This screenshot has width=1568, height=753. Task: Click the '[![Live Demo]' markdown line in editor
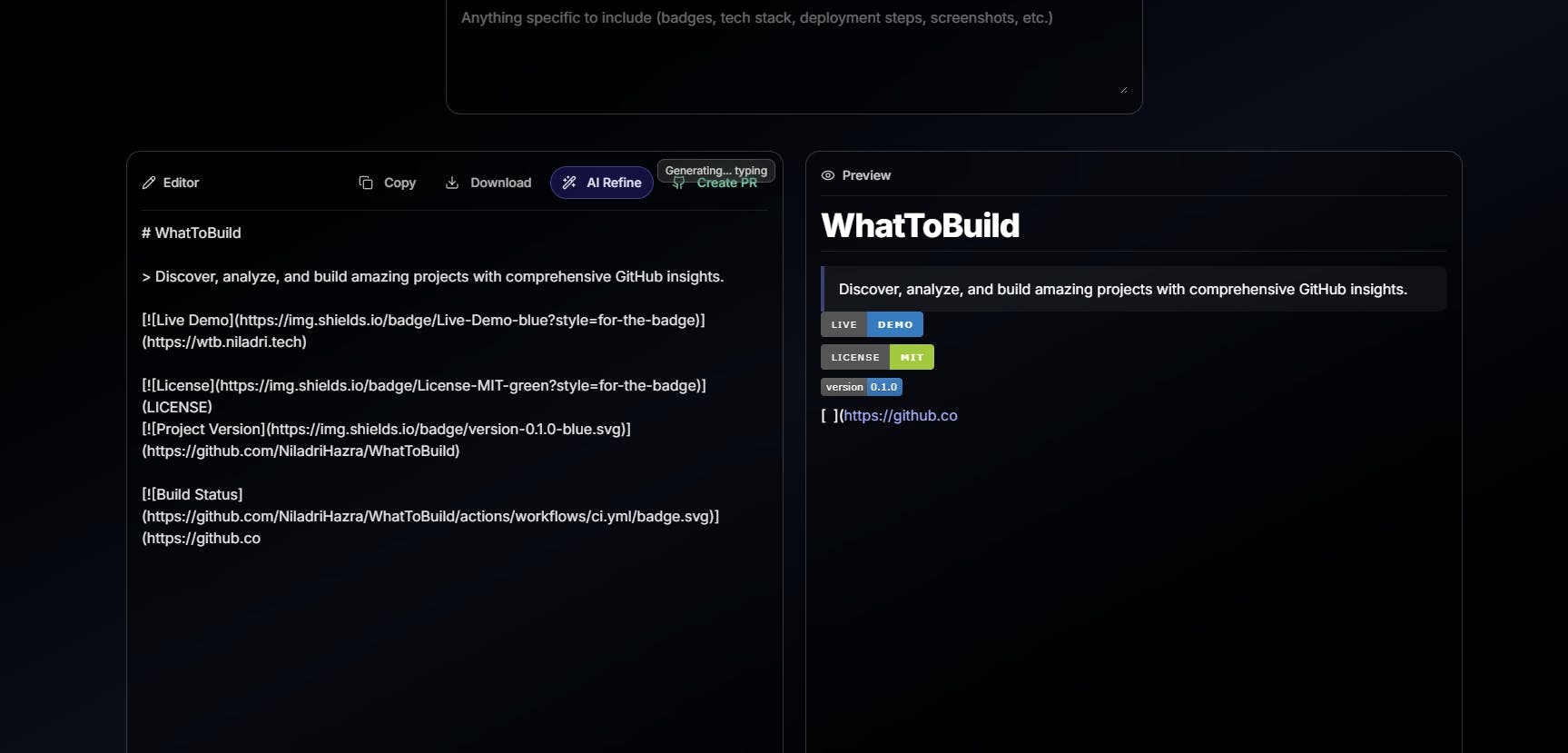(423, 320)
